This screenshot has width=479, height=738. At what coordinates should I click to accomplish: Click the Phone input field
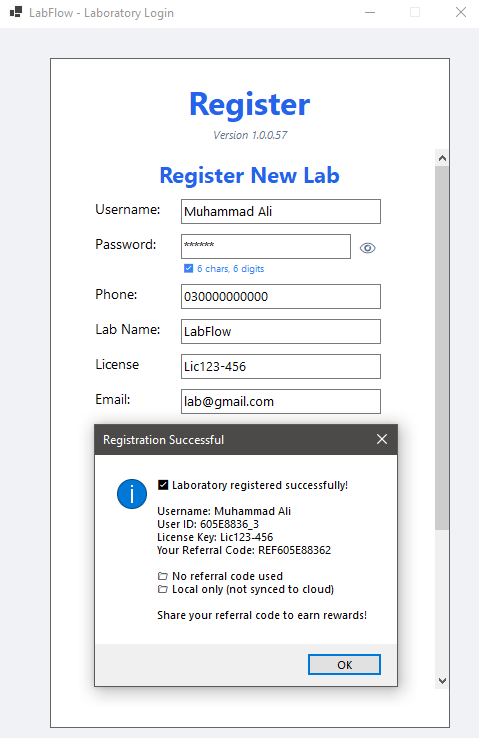tap(281, 297)
